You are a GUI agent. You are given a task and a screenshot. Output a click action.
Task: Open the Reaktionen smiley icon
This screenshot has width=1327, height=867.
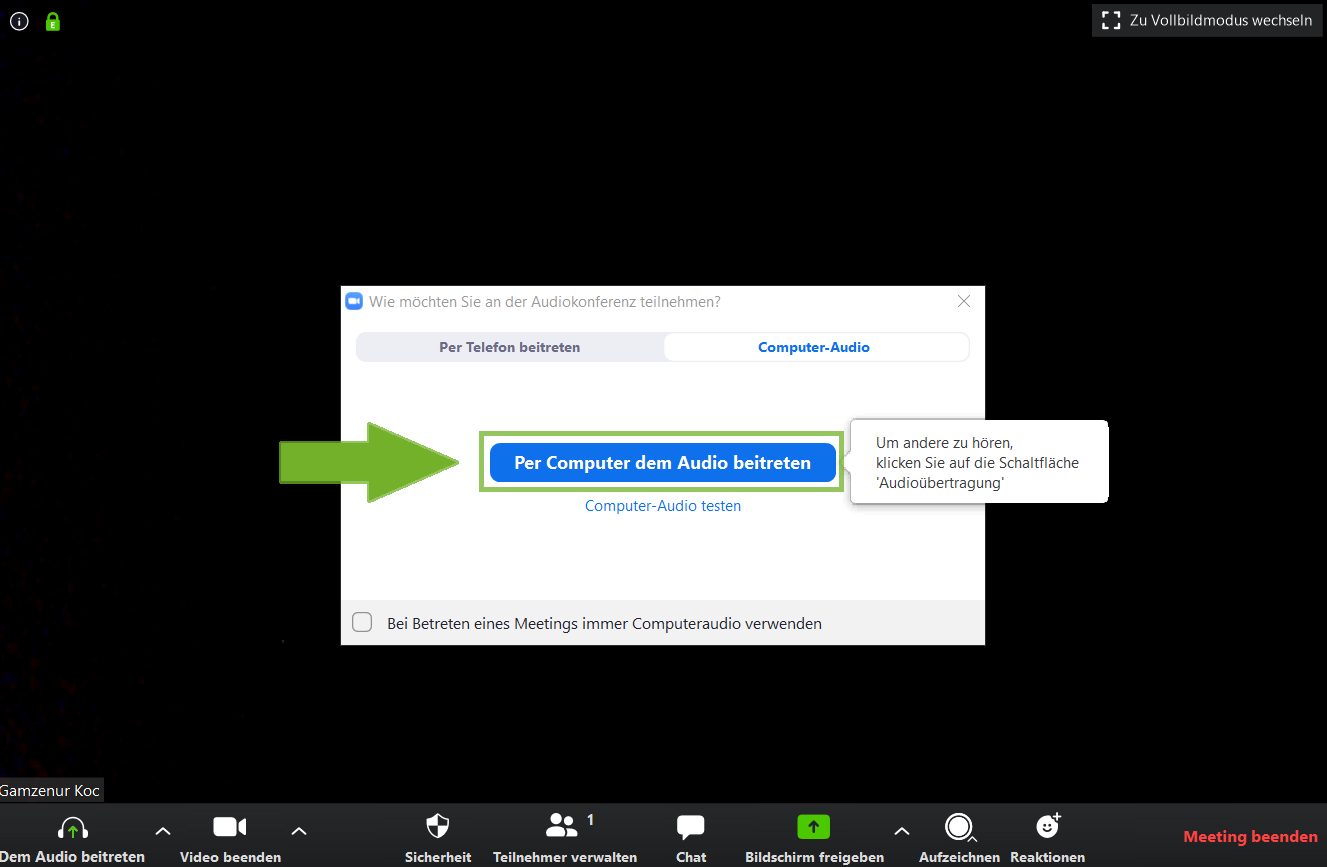[1047, 826]
